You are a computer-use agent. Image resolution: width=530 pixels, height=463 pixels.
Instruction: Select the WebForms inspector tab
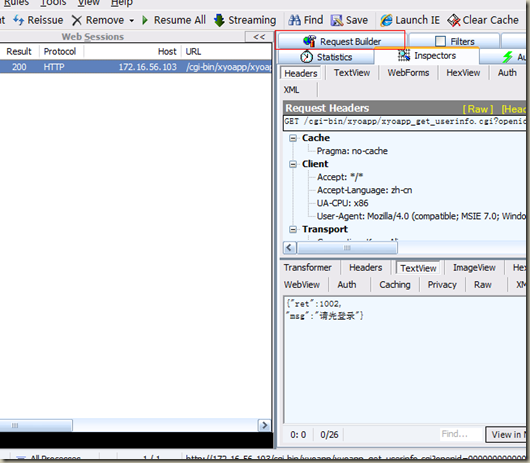(x=408, y=73)
